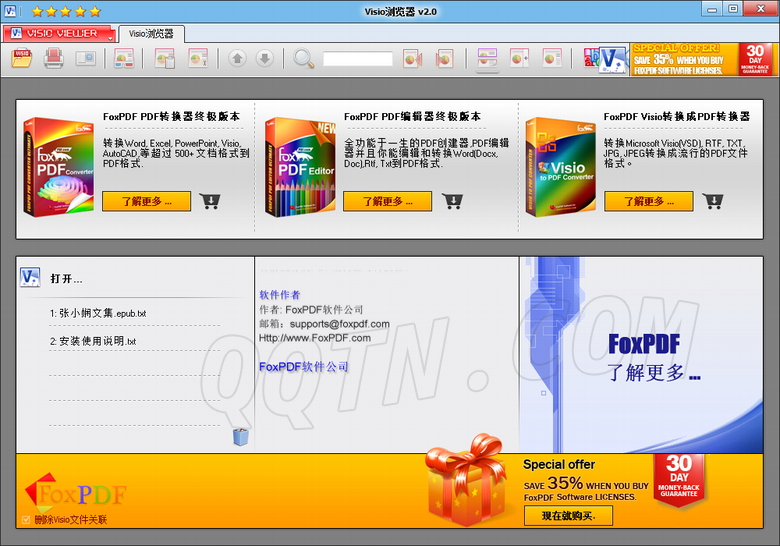This screenshot has width=780, height=546.
Task: Click the find previous toolbar icon
Action: point(412,59)
